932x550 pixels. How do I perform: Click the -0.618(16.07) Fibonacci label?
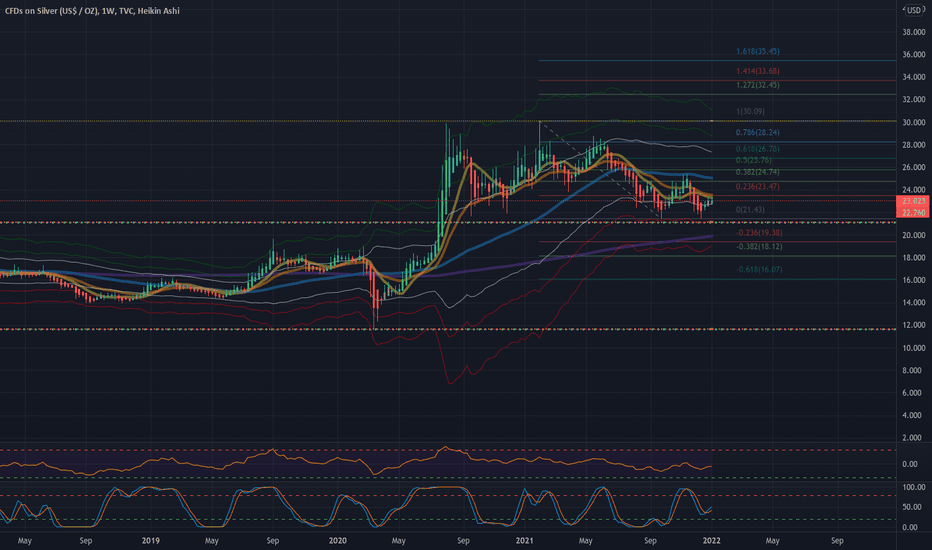tap(759, 270)
